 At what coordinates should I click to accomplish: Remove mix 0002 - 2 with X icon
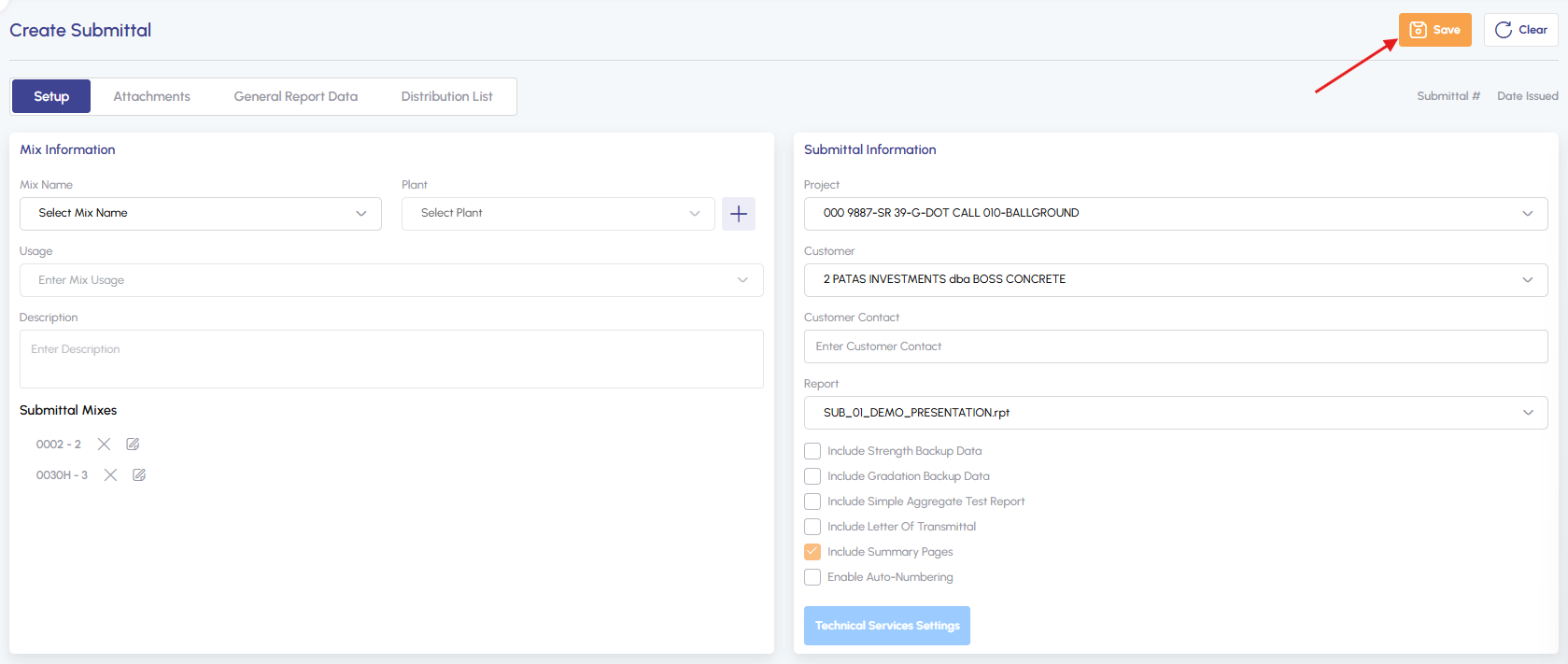tap(104, 445)
